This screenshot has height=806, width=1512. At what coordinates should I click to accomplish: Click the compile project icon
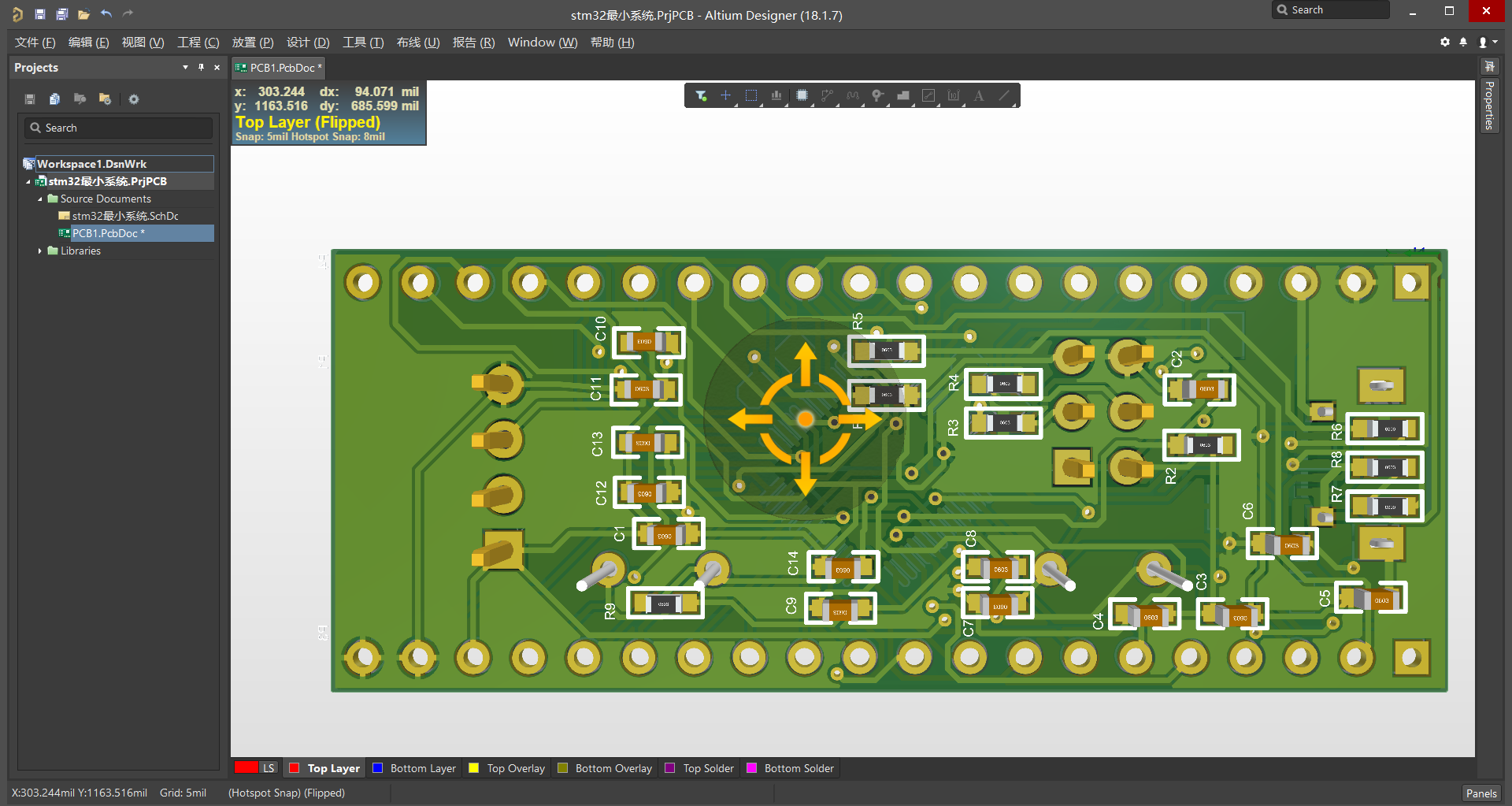click(x=54, y=99)
